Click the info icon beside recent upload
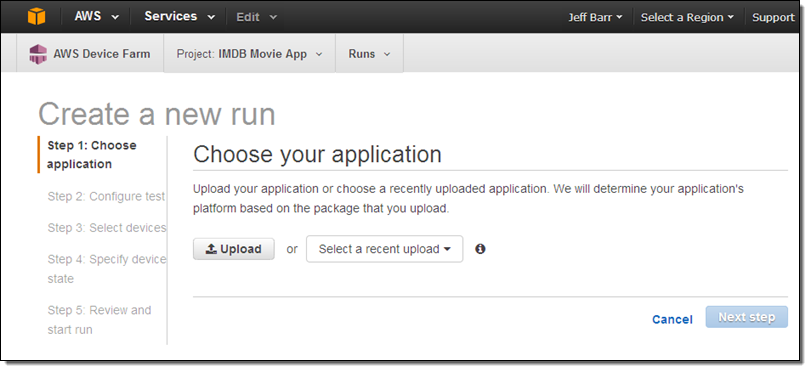The height and width of the screenshot is (371, 810). [x=480, y=249]
